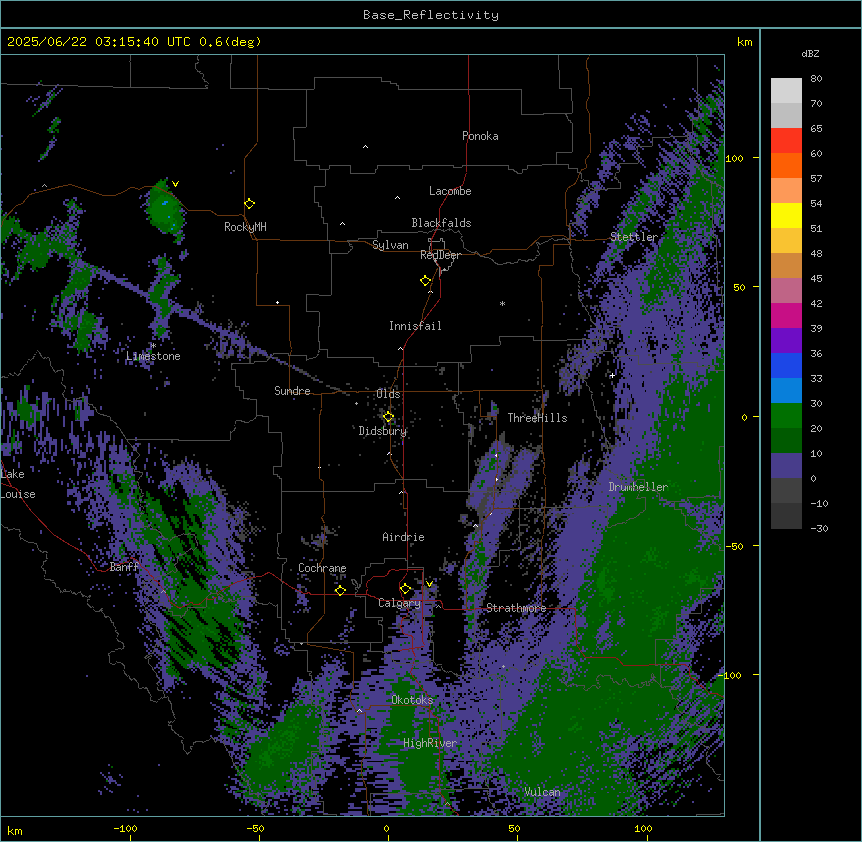862x842 pixels.
Task: Click the violet 36-39 dBZ legend swatch
Action: 786,341
